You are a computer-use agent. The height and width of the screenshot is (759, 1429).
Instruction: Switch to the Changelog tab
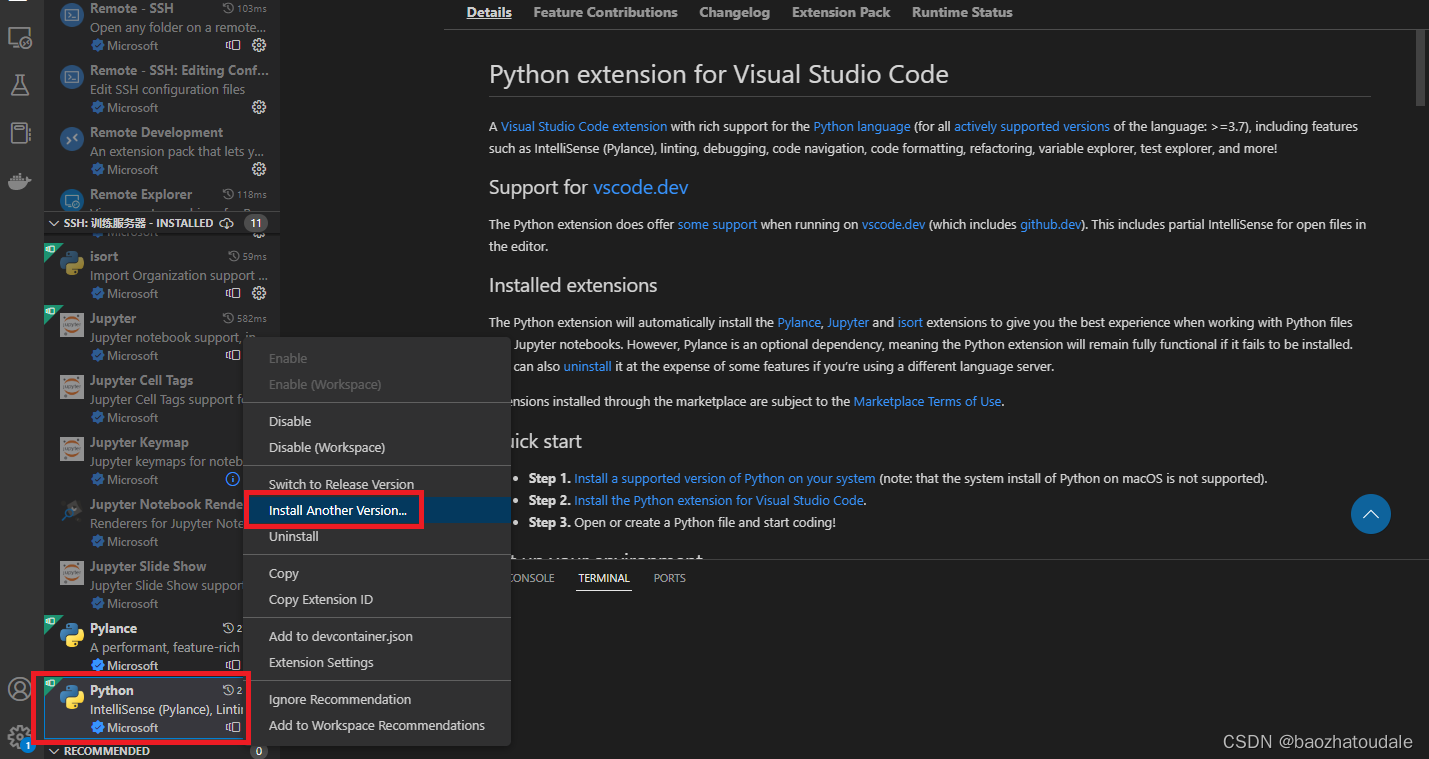pyautogui.click(x=734, y=13)
